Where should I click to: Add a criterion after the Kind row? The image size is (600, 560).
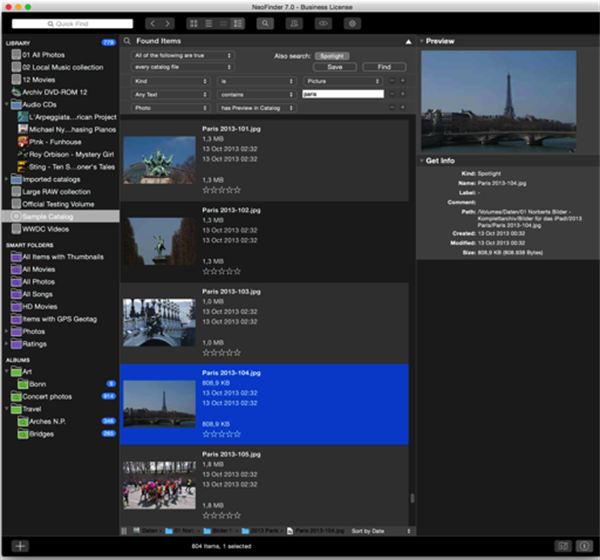(403, 81)
